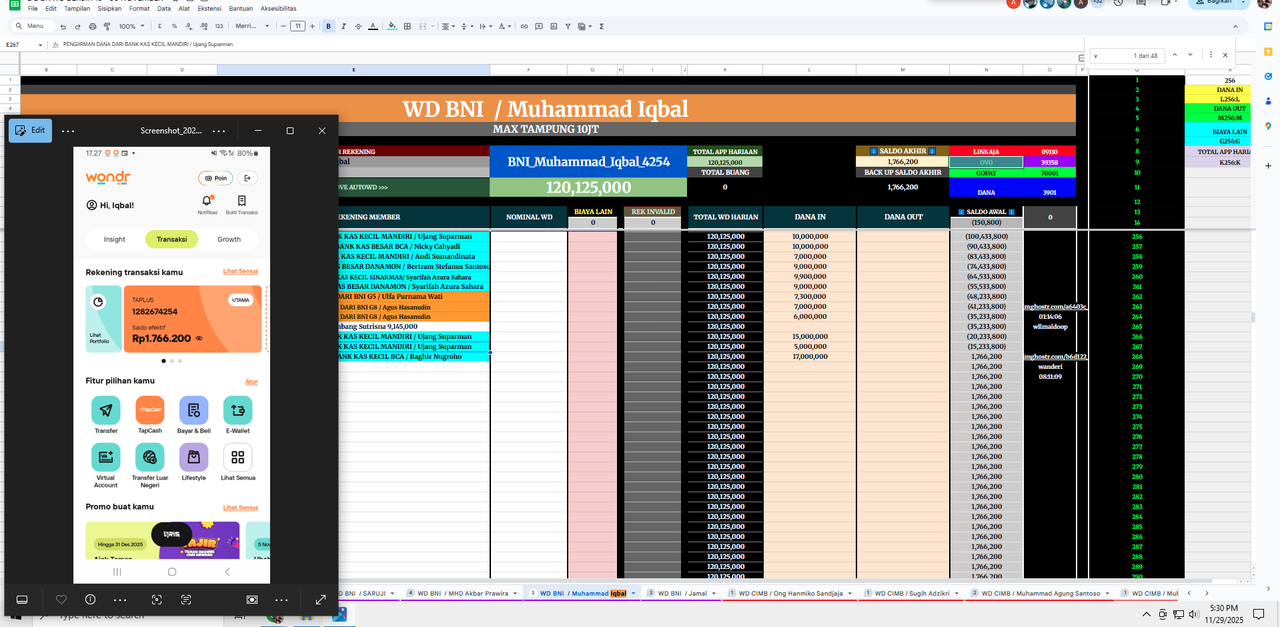Toggle filmstrip in photo viewer
The width and height of the screenshot is (1280, 627).
tap(22, 600)
